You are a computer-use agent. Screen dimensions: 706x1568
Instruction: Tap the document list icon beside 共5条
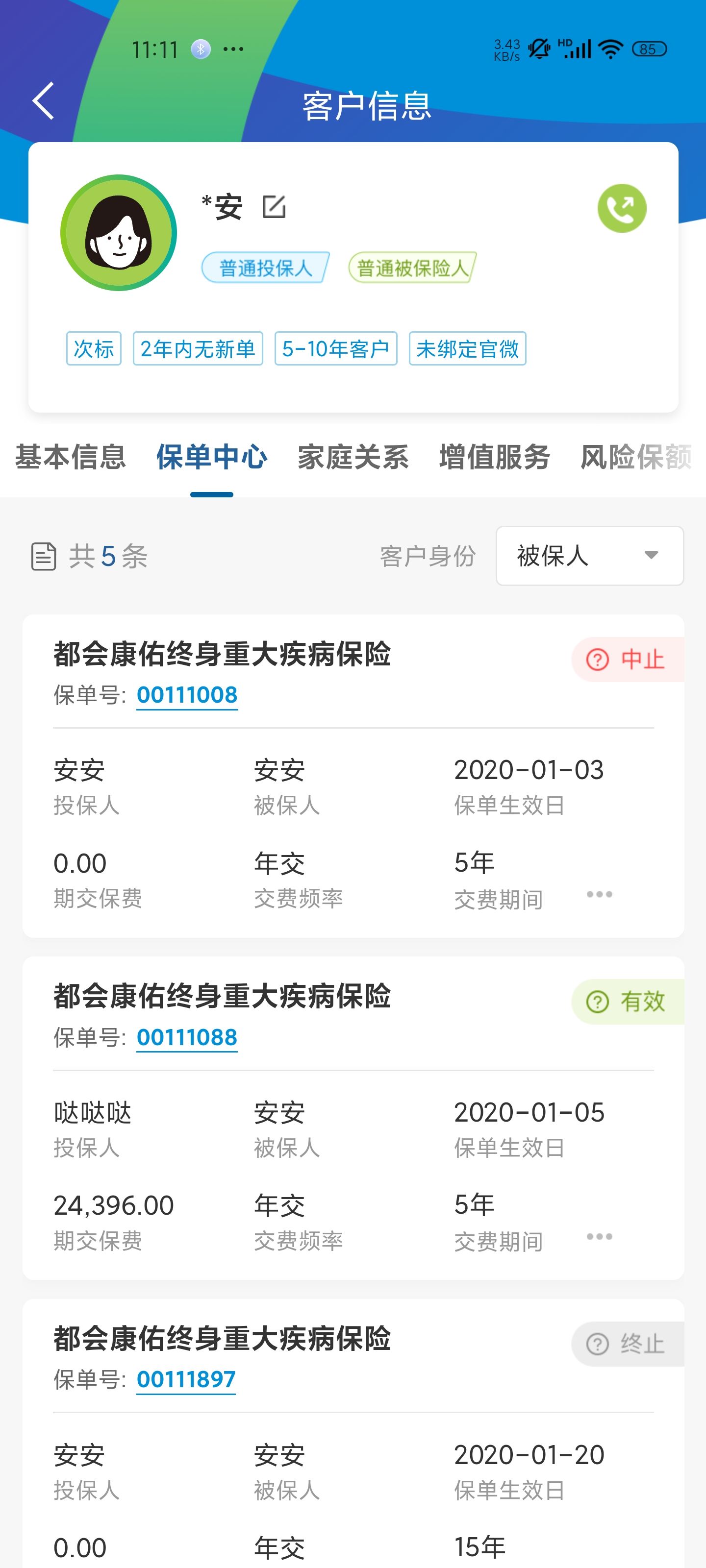click(x=44, y=556)
